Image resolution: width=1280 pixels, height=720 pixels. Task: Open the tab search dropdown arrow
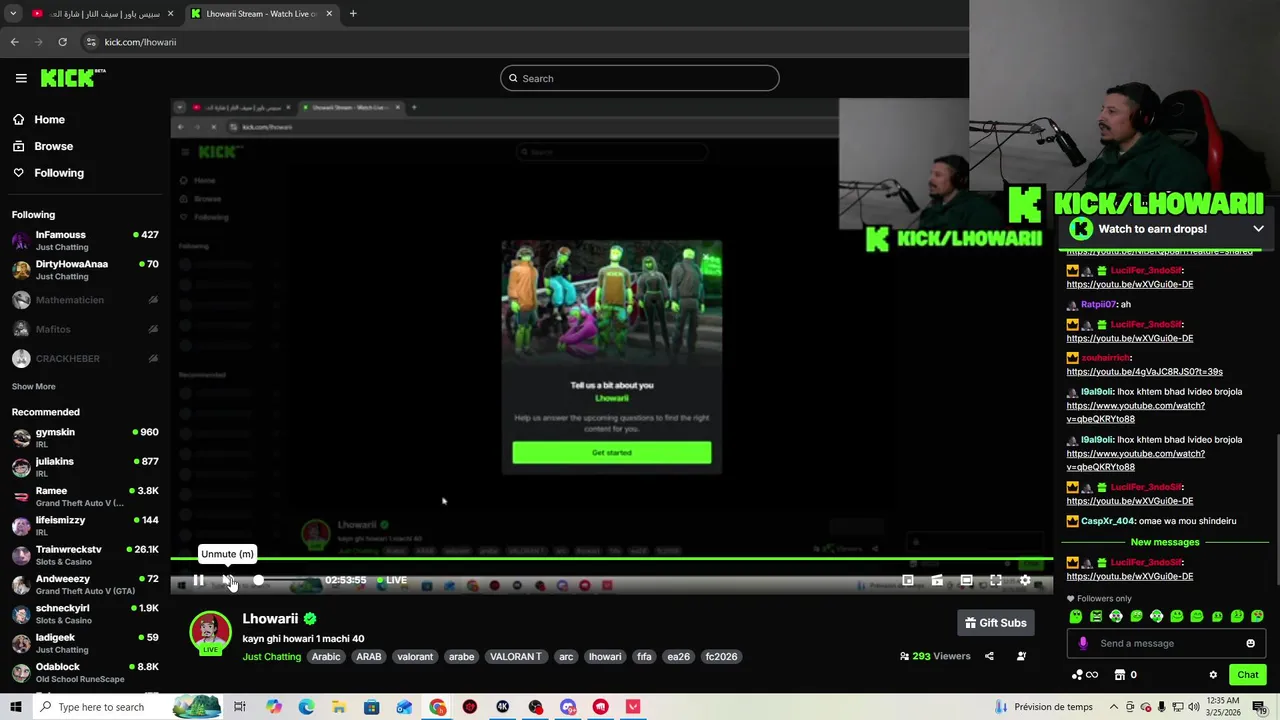tap(13, 14)
